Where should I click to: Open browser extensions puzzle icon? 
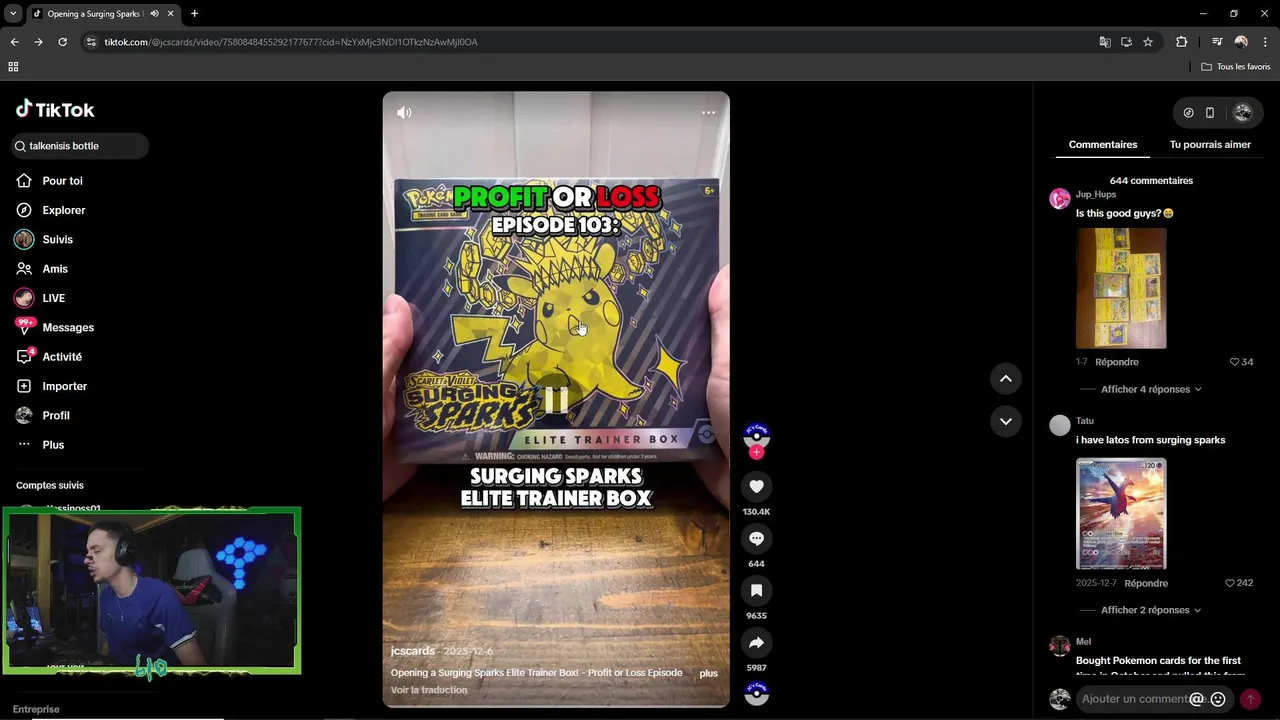[x=1182, y=42]
